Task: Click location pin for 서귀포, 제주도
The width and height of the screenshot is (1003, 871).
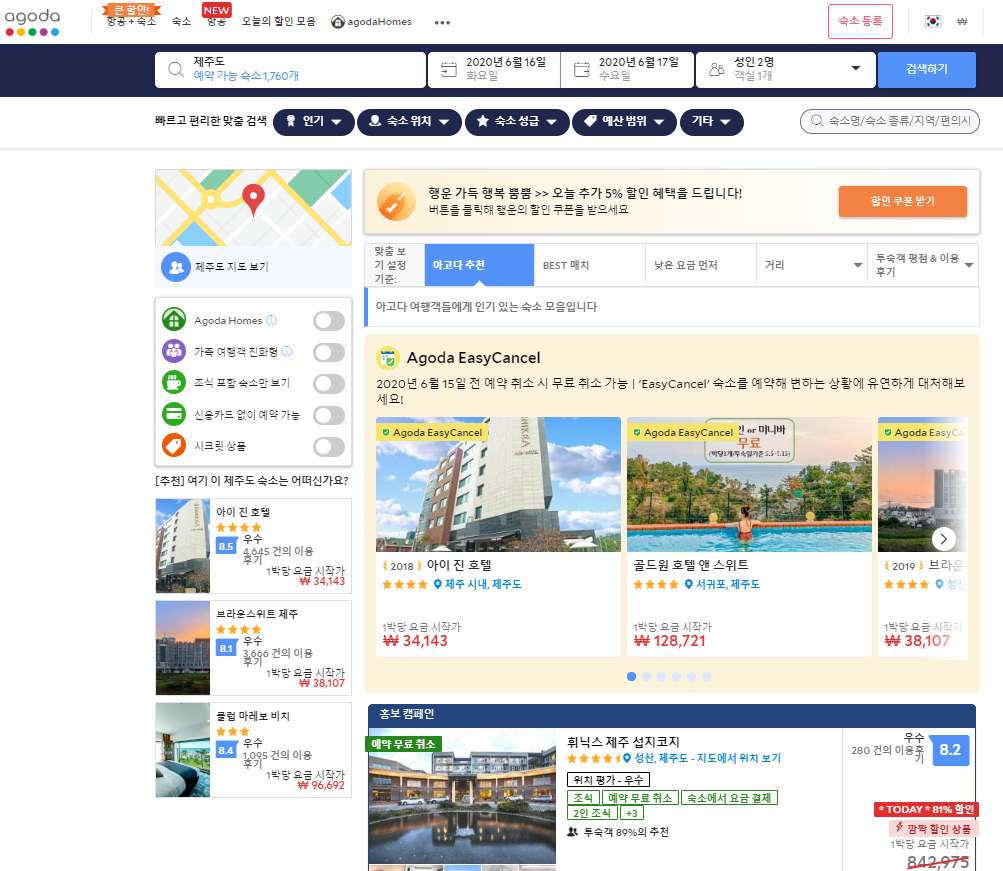Action: click(x=688, y=584)
